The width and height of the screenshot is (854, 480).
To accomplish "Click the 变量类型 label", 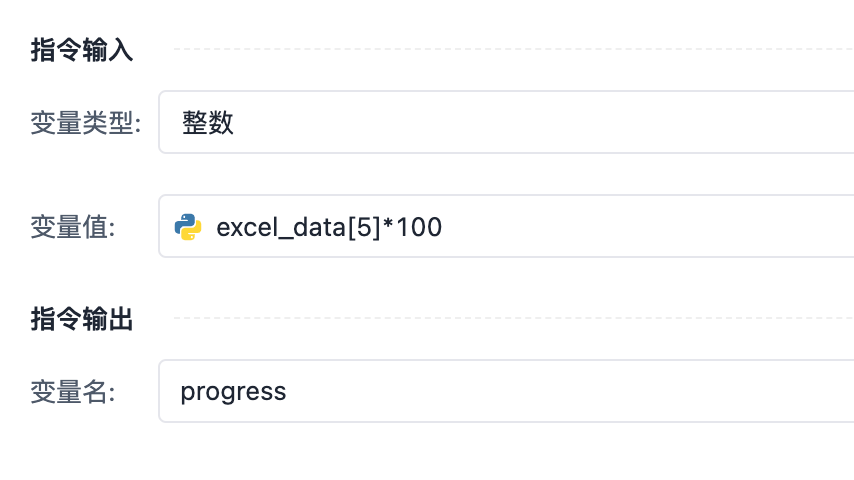I will (86, 123).
